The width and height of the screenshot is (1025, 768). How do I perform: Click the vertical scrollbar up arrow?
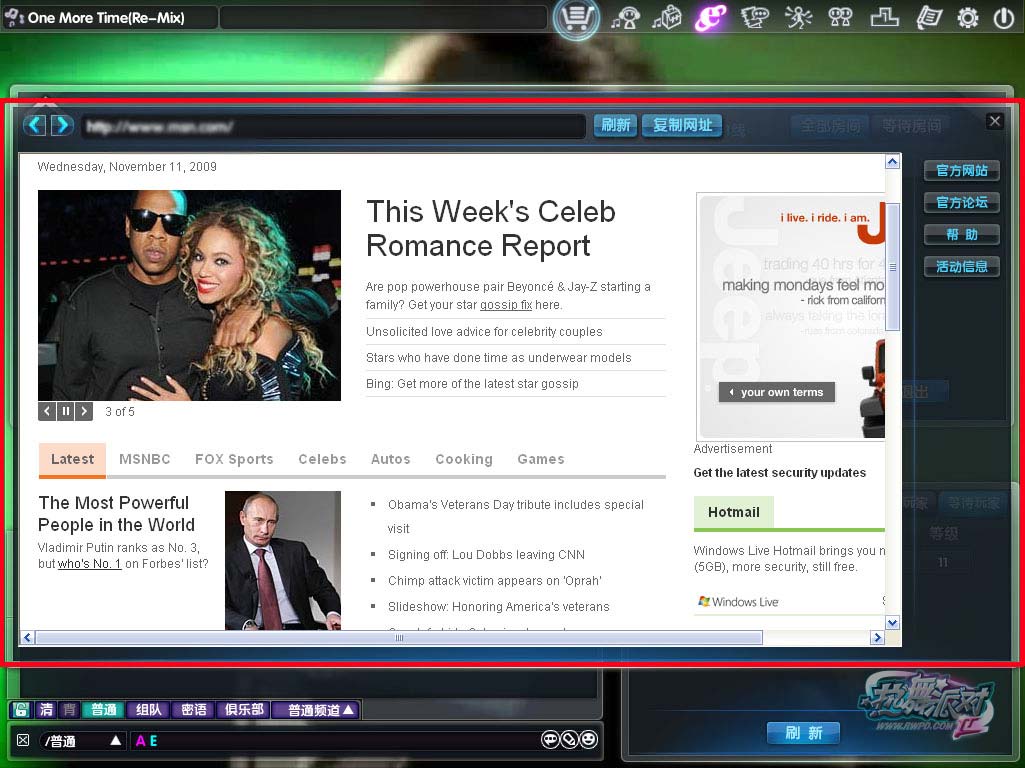point(892,161)
